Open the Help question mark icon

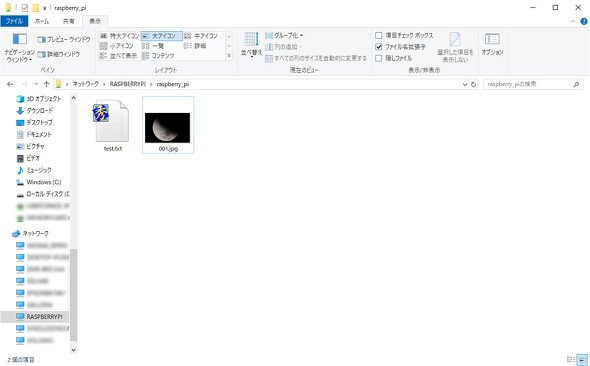(584, 21)
